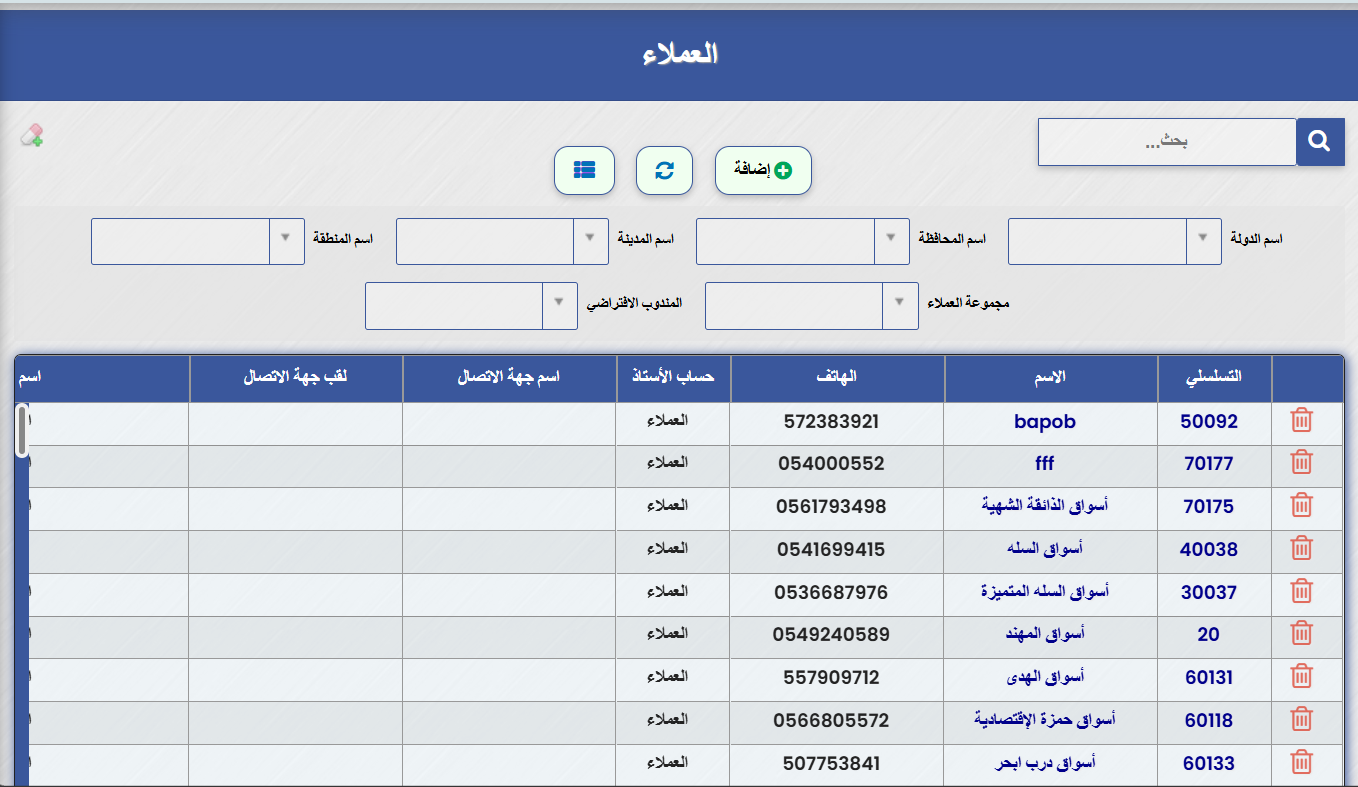Open customer link bapob
Viewport: 1358px width, 787px height.
(x=1044, y=421)
